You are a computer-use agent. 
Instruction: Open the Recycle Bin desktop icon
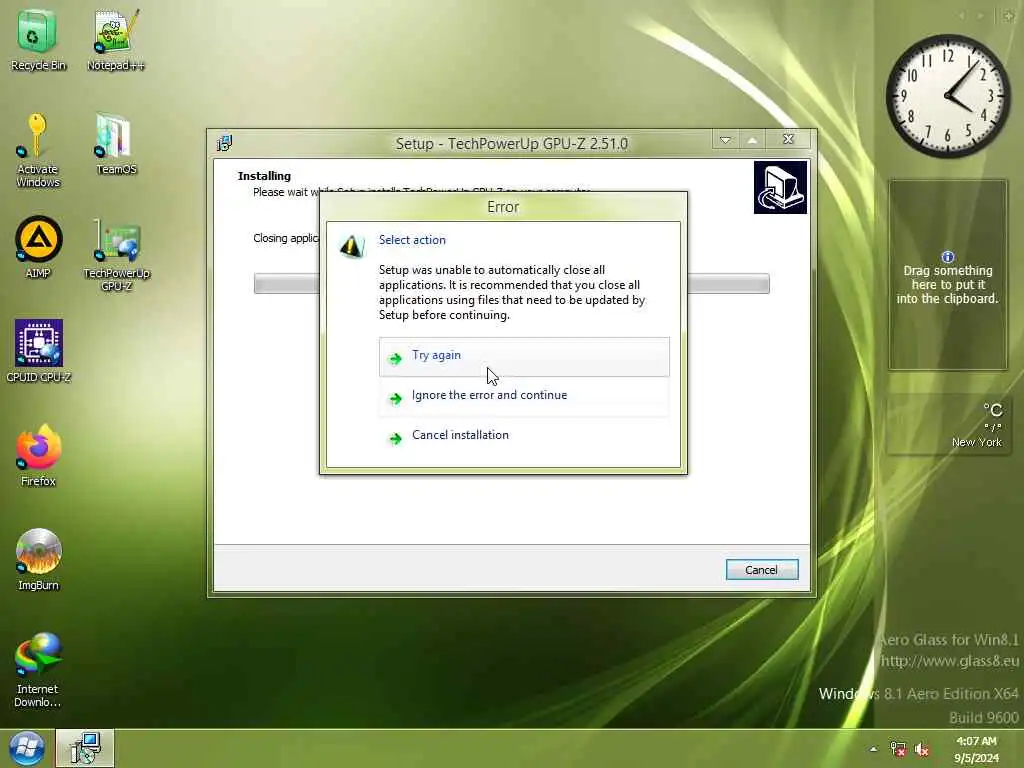point(37,40)
